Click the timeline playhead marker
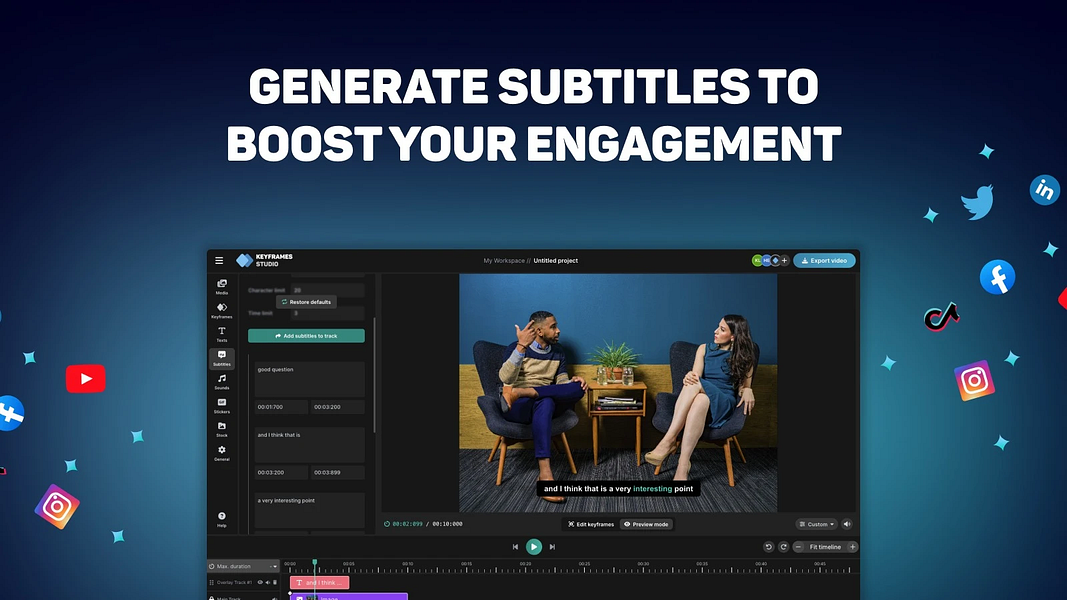 point(314,563)
